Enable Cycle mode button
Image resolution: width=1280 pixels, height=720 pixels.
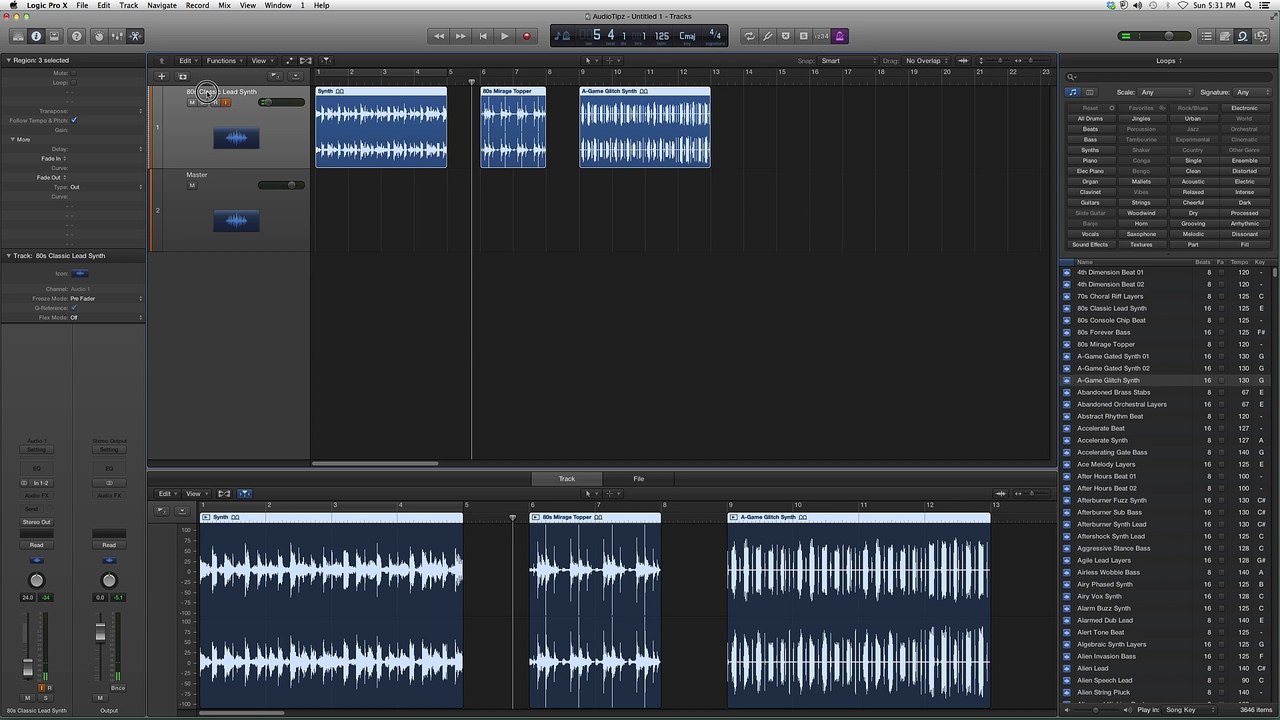coord(749,36)
